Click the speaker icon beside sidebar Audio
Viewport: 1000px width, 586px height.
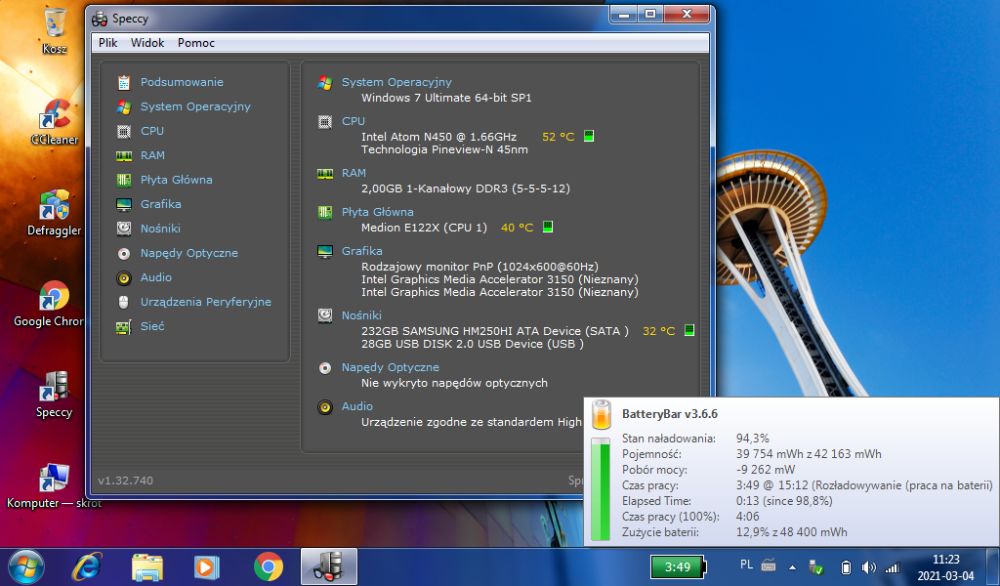pyautogui.click(x=124, y=278)
